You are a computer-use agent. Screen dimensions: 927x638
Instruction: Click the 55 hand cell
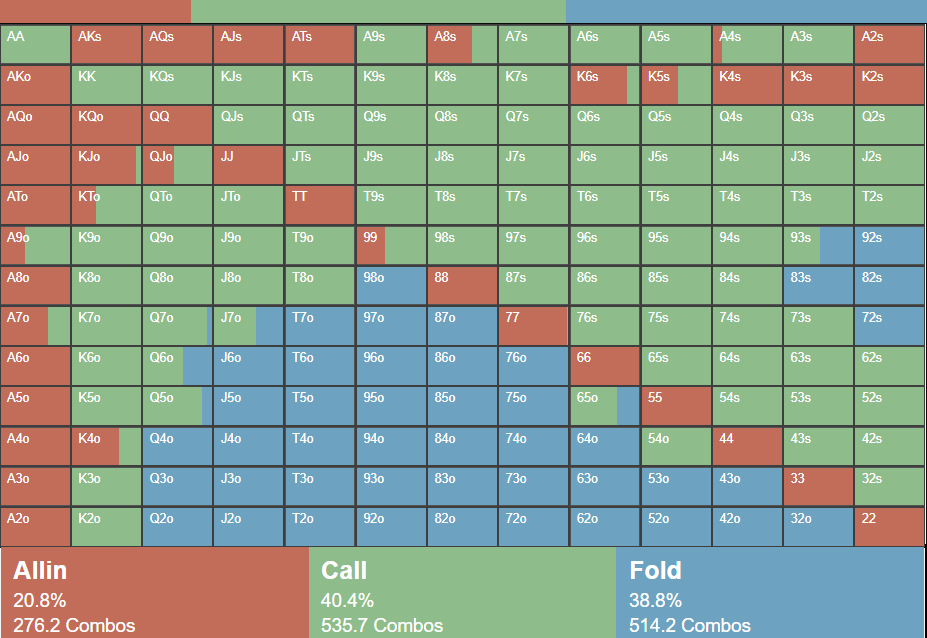(675, 406)
